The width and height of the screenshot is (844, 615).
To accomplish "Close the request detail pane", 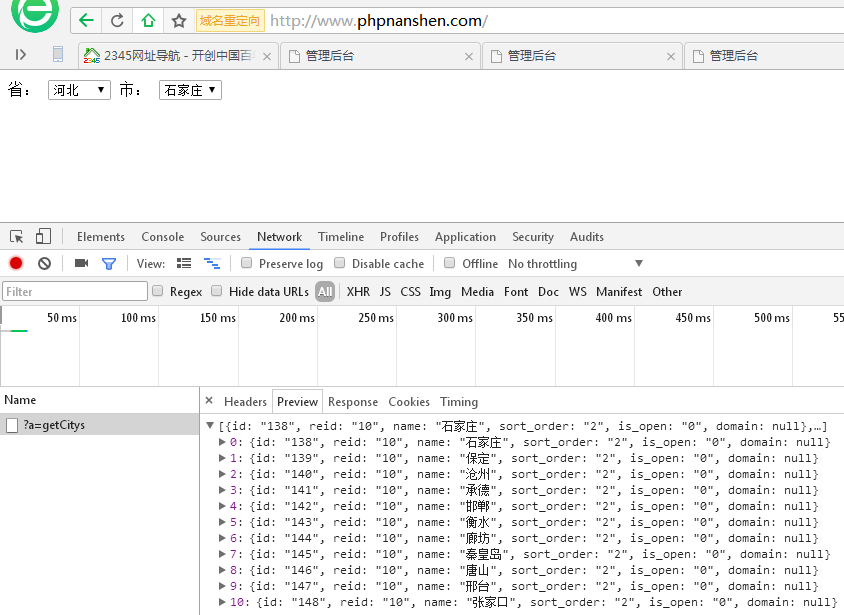I will click(209, 400).
